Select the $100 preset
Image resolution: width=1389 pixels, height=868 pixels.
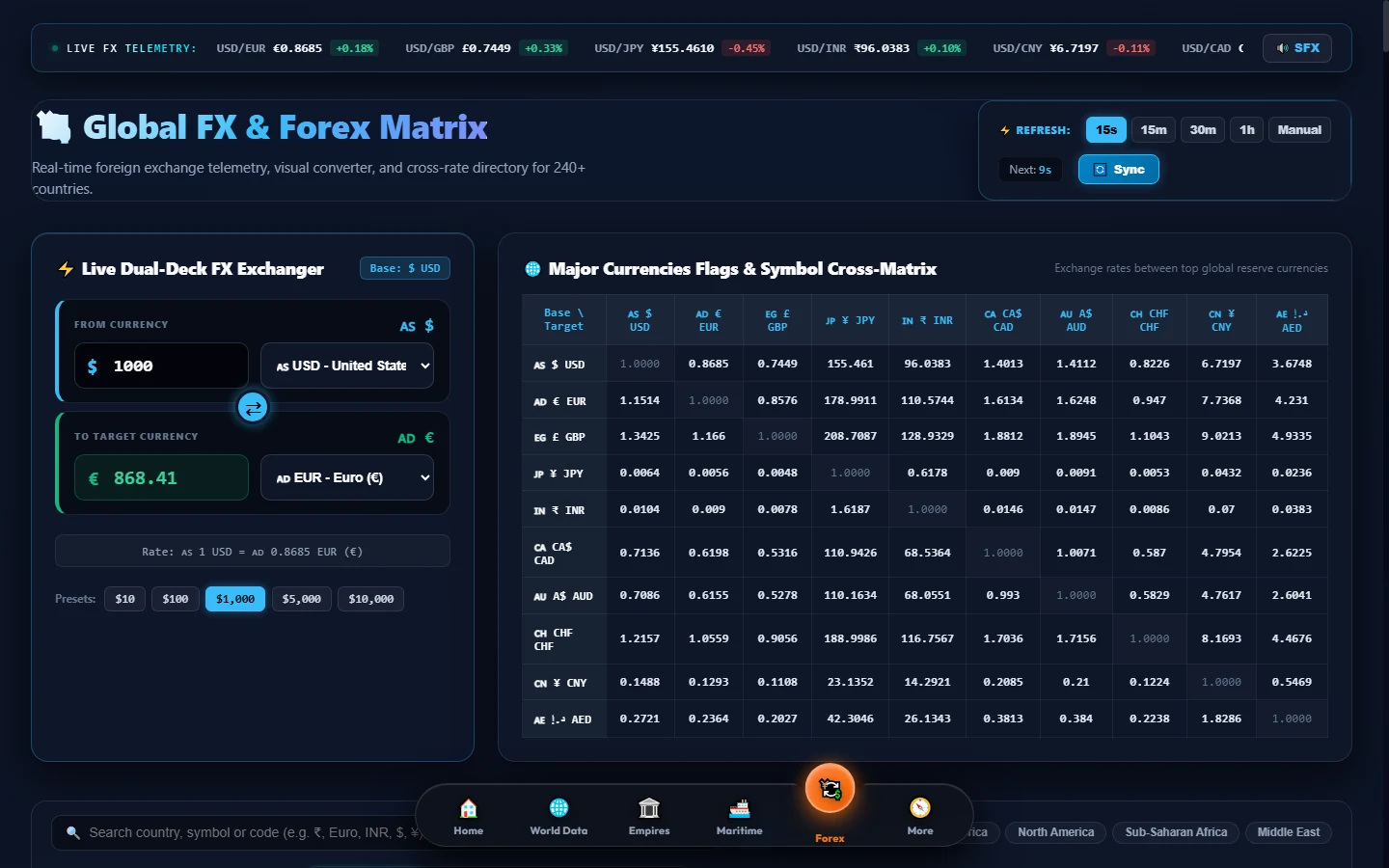click(x=176, y=599)
